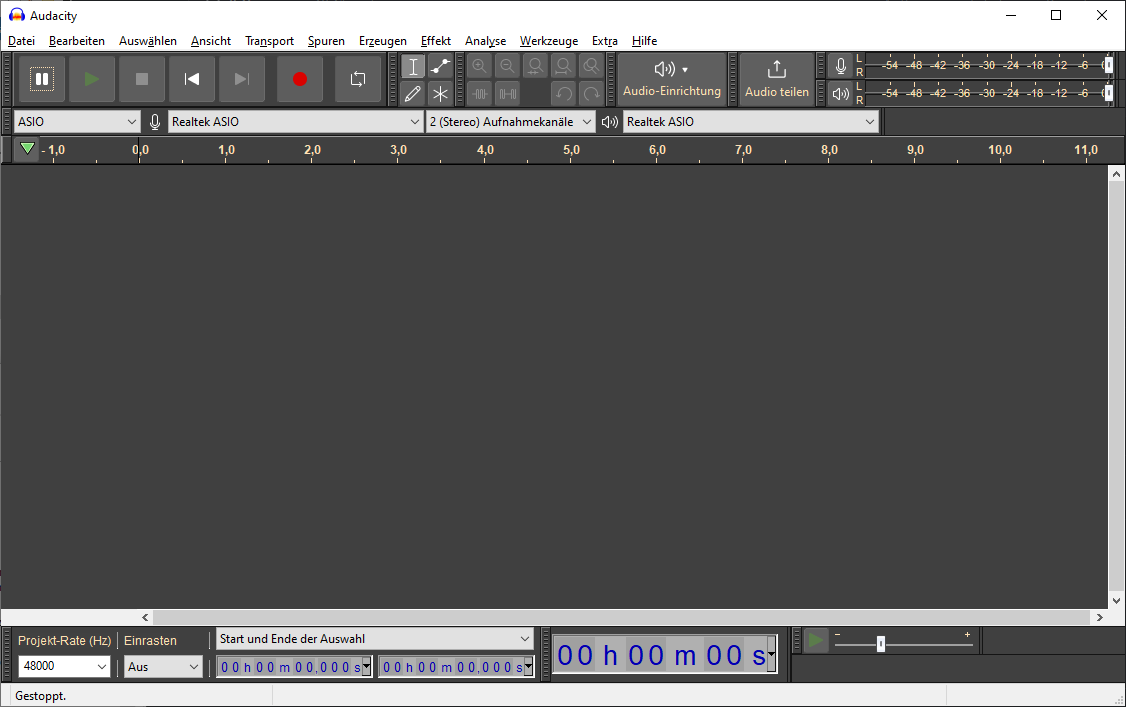Image resolution: width=1126 pixels, height=707 pixels.
Task: Start recording with the red Record button
Action: point(300,79)
